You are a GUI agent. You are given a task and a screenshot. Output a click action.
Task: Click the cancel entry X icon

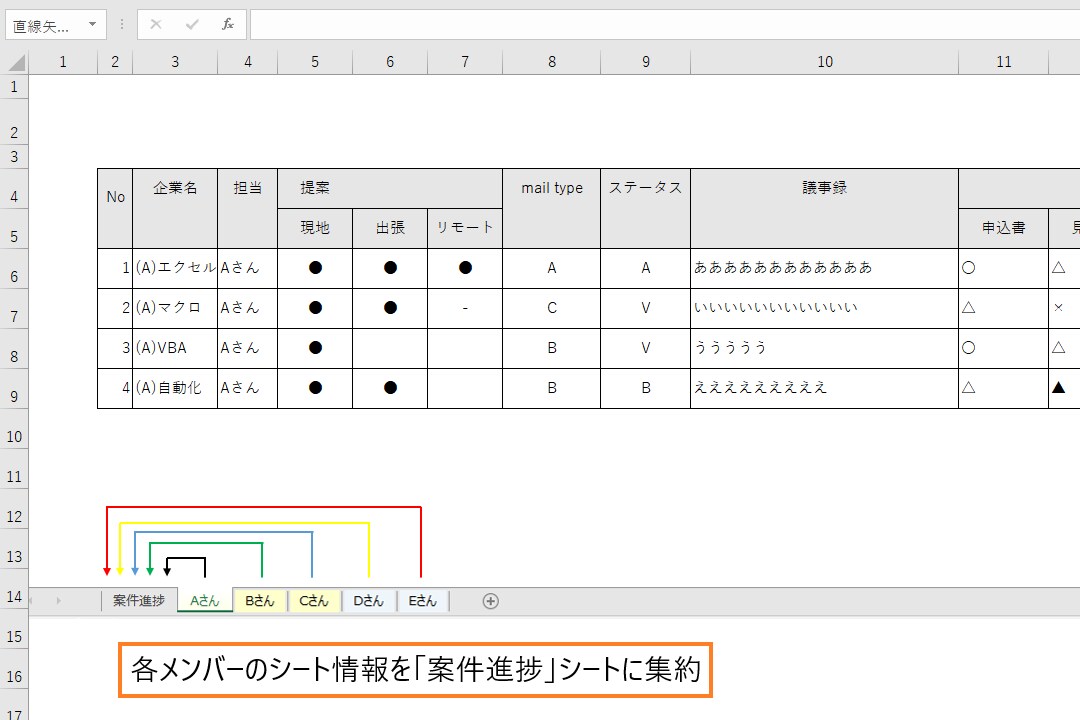[x=156, y=25]
